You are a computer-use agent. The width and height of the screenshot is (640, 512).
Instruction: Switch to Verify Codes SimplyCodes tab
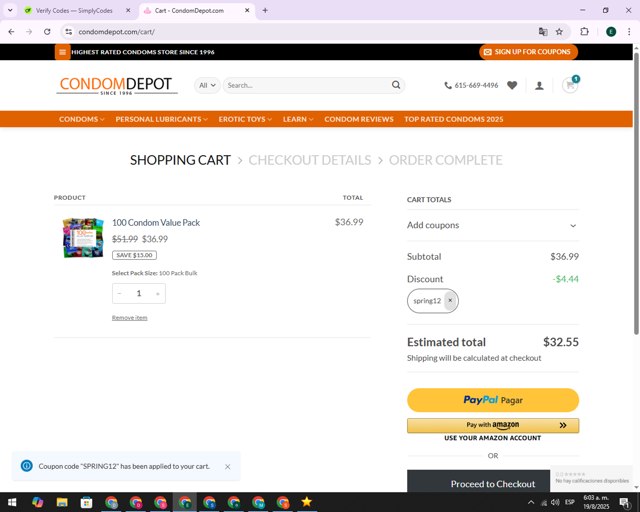74,11
